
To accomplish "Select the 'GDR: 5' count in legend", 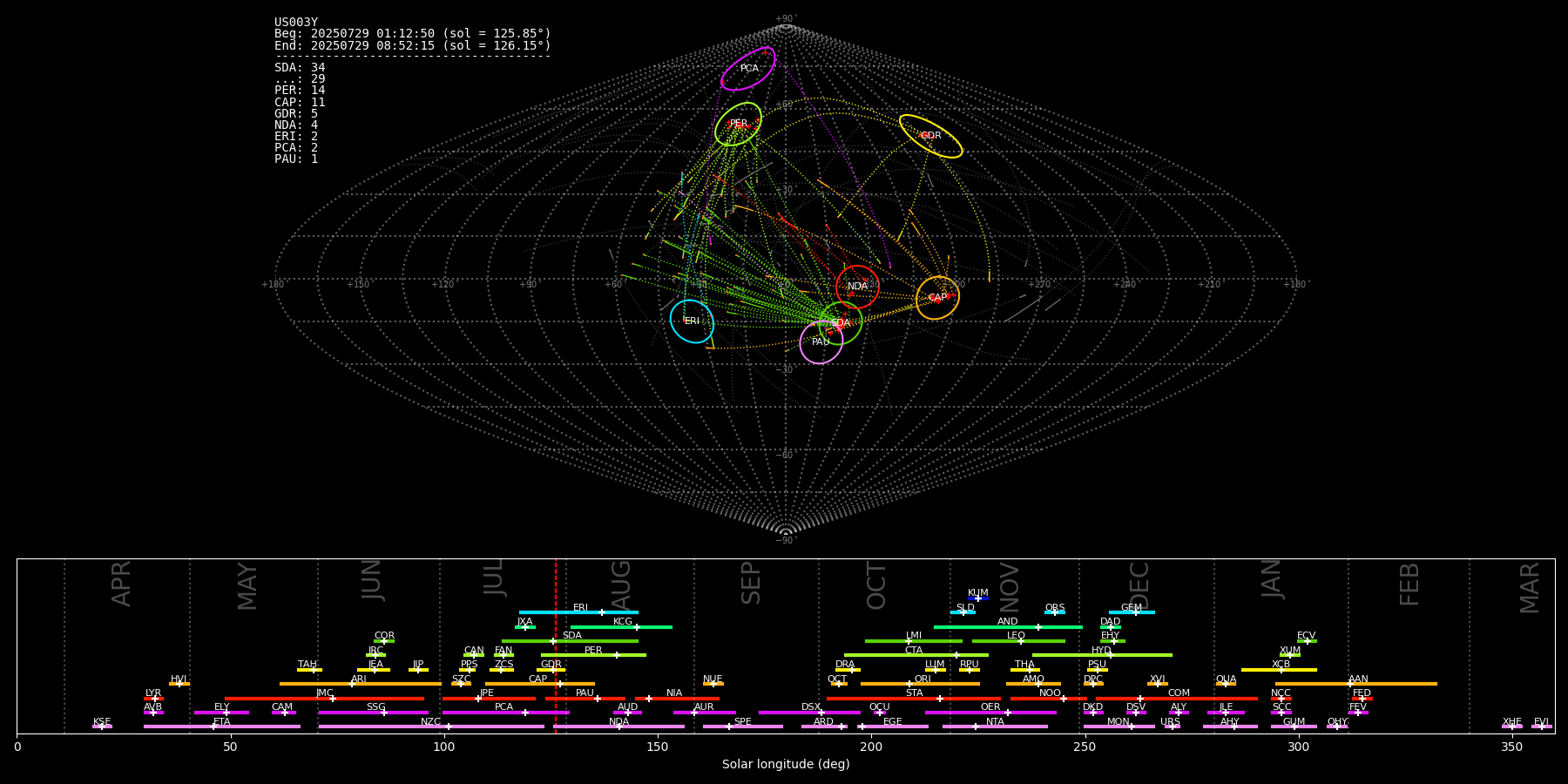I will point(296,114).
